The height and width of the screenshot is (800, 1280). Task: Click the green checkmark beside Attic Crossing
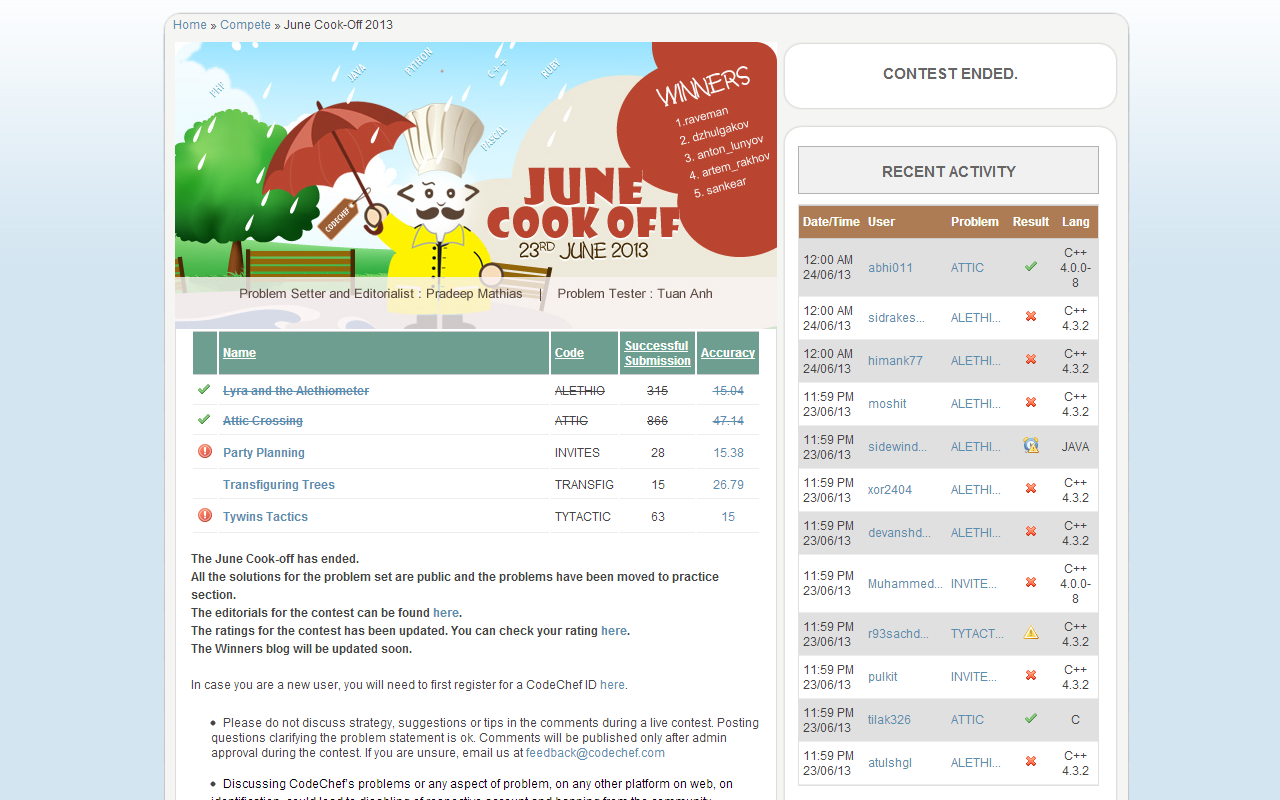click(204, 419)
